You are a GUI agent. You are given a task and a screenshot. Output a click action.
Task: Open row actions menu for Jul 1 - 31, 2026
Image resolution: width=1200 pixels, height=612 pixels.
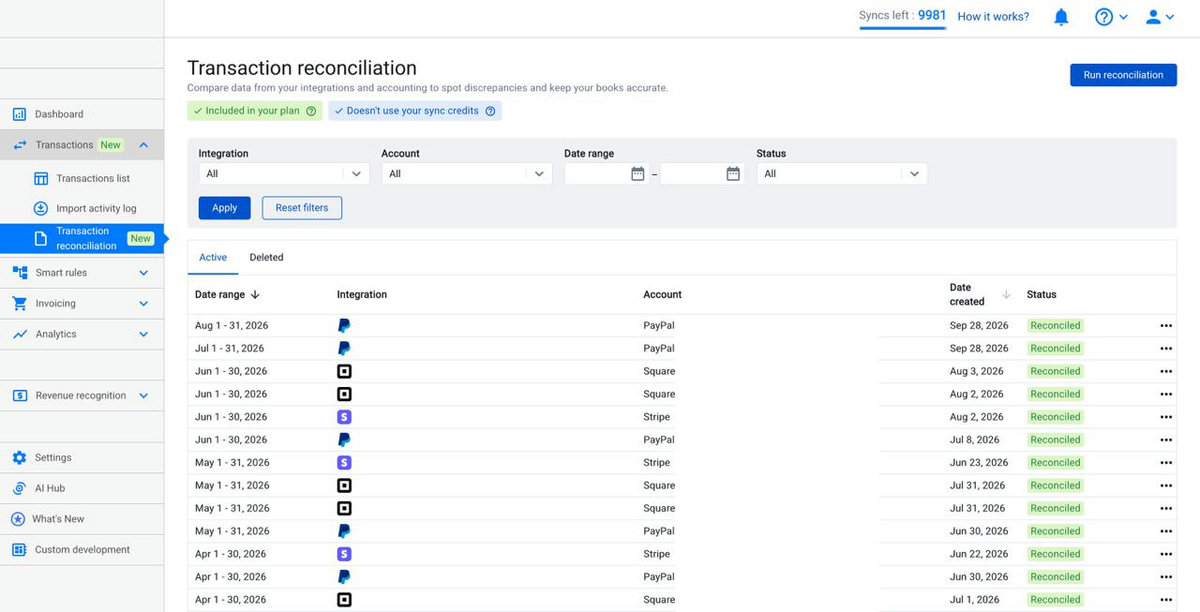tap(1166, 349)
